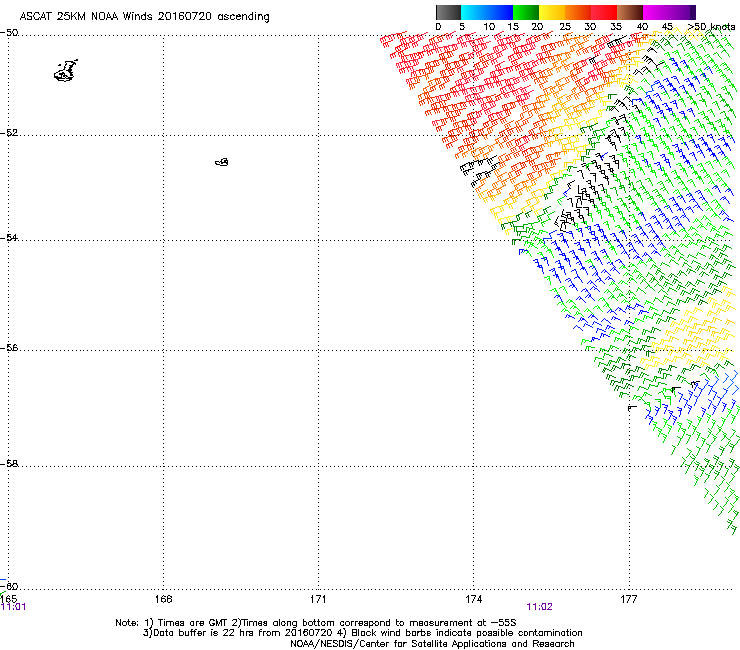Click the '174' longitude axis label

tap(473, 599)
